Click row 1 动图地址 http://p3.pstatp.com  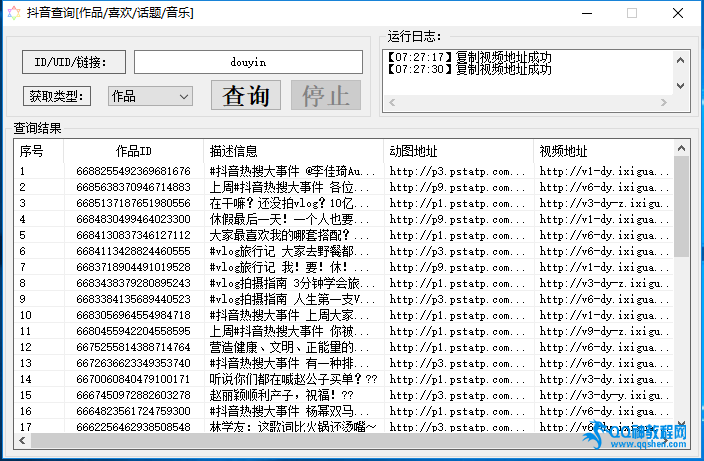(457, 171)
